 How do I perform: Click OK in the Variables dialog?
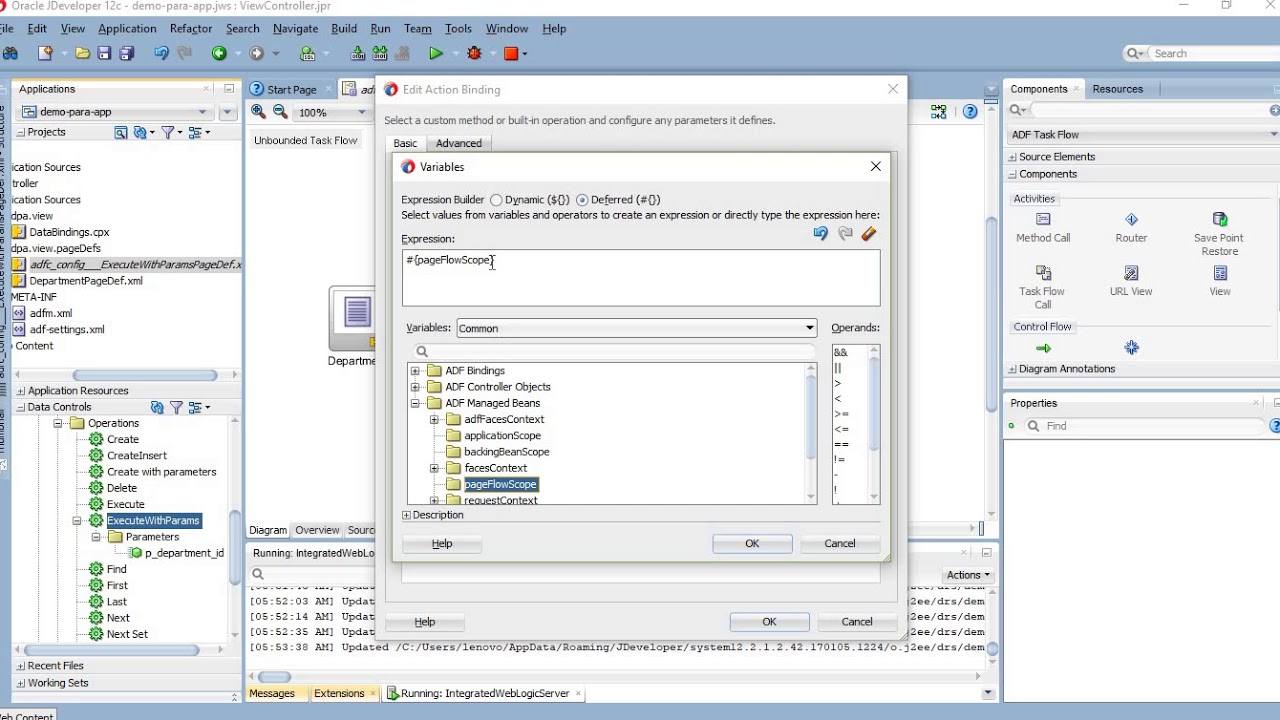tap(752, 543)
